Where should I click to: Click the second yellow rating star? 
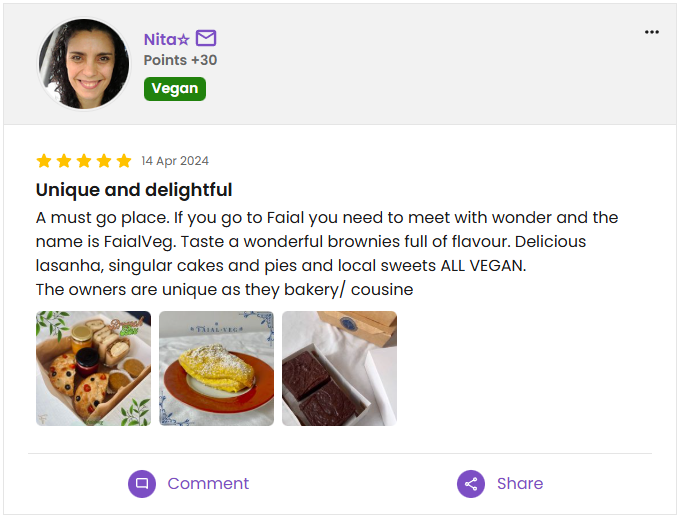click(x=64, y=161)
